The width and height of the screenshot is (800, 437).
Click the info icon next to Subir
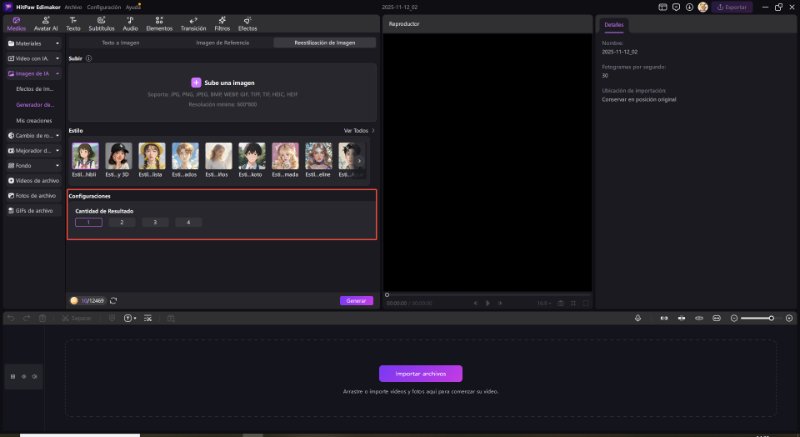[89, 59]
